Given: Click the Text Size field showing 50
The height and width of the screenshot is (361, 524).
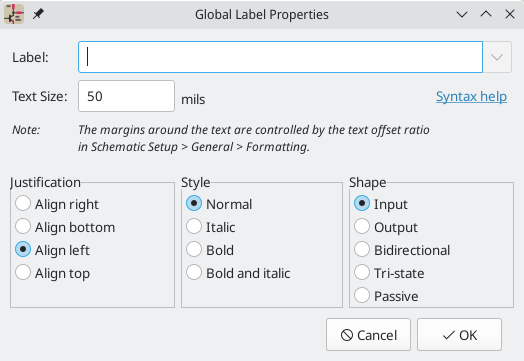Looking at the screenshot, I should [x=126, y=96].
